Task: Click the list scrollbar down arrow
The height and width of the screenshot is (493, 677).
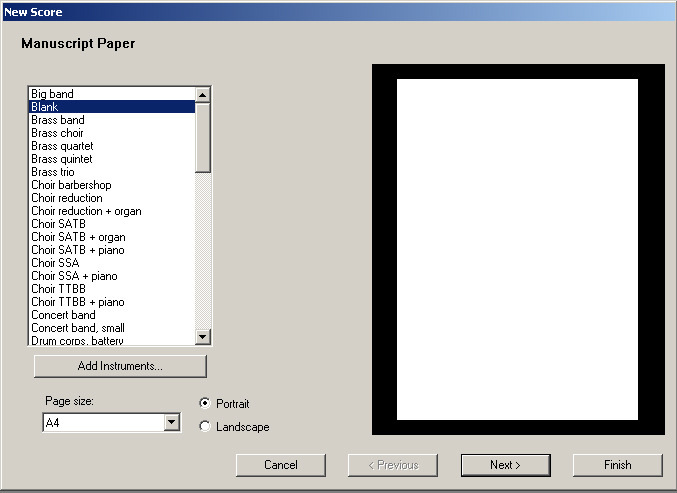Action: tap(202, 336)
